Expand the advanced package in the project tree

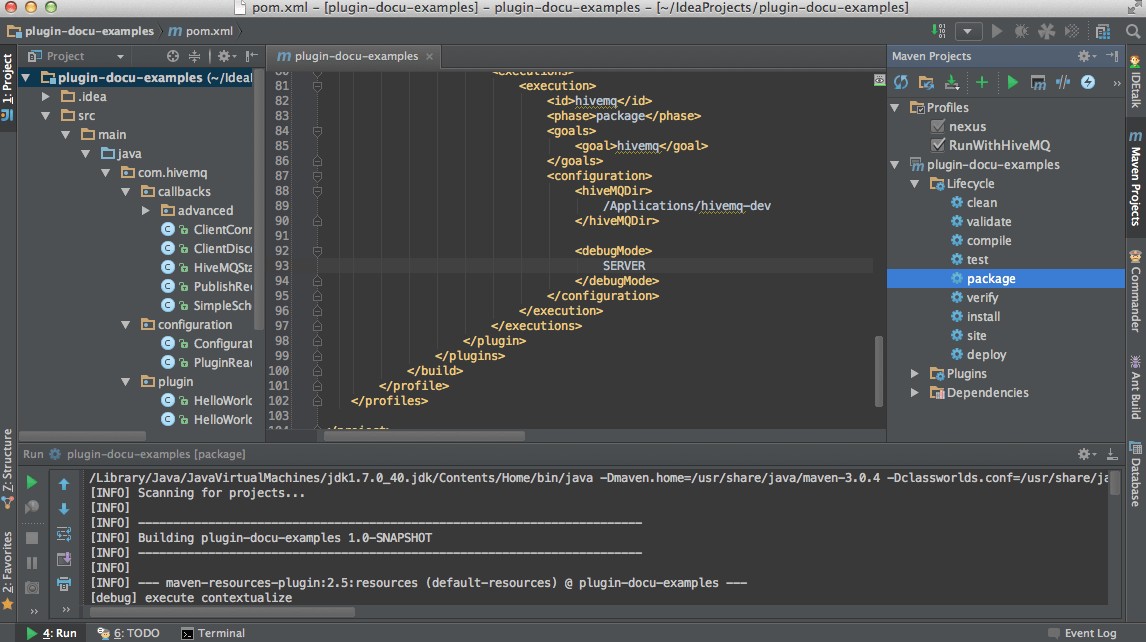[x=148, y=210]
